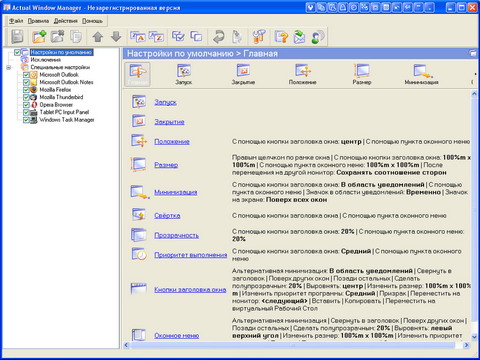This screenshot has height=360, width=480.
Task: Disable the Windows Task Manager checkbox
Action: pos(26,120)
